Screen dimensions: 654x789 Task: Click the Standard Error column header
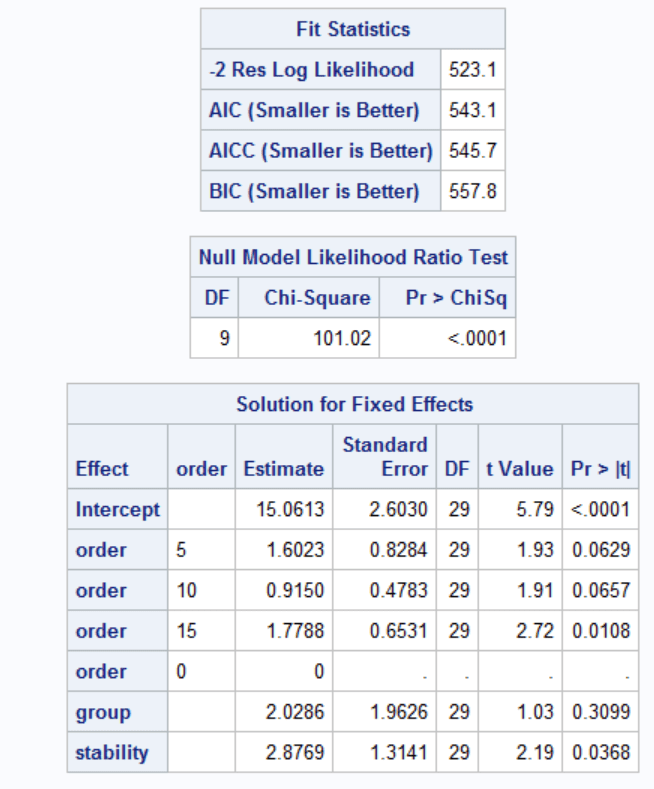(385, 457)
